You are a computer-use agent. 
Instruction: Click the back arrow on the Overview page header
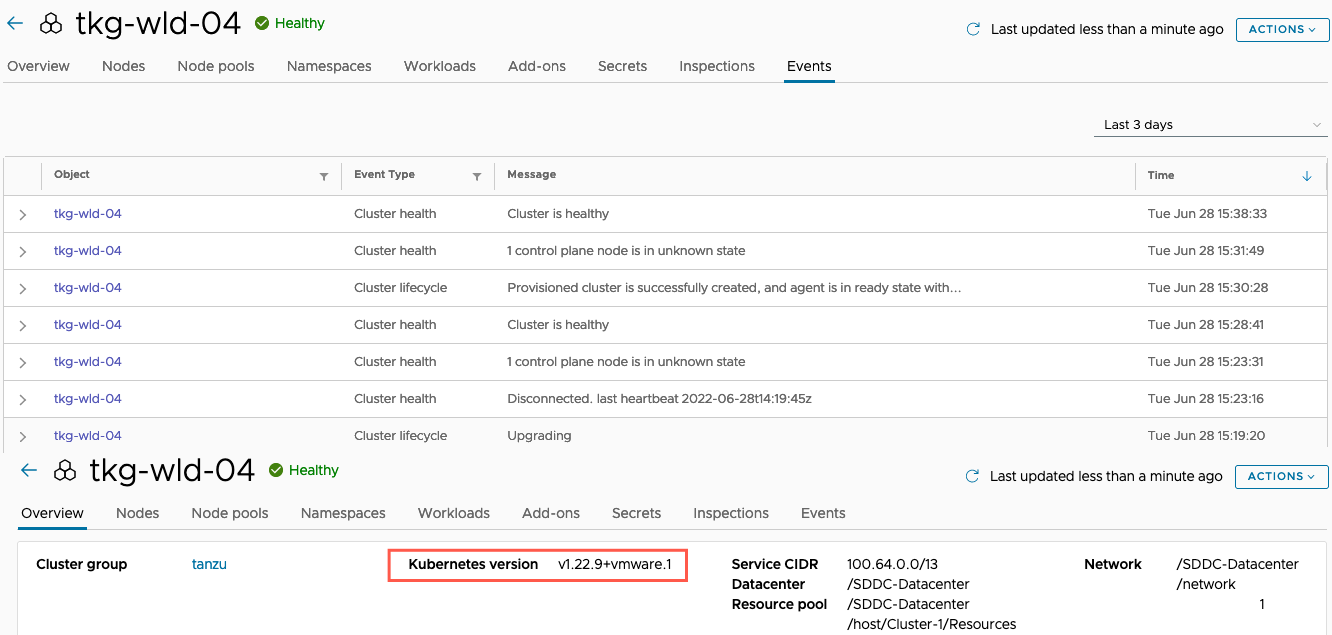(28, 470)
